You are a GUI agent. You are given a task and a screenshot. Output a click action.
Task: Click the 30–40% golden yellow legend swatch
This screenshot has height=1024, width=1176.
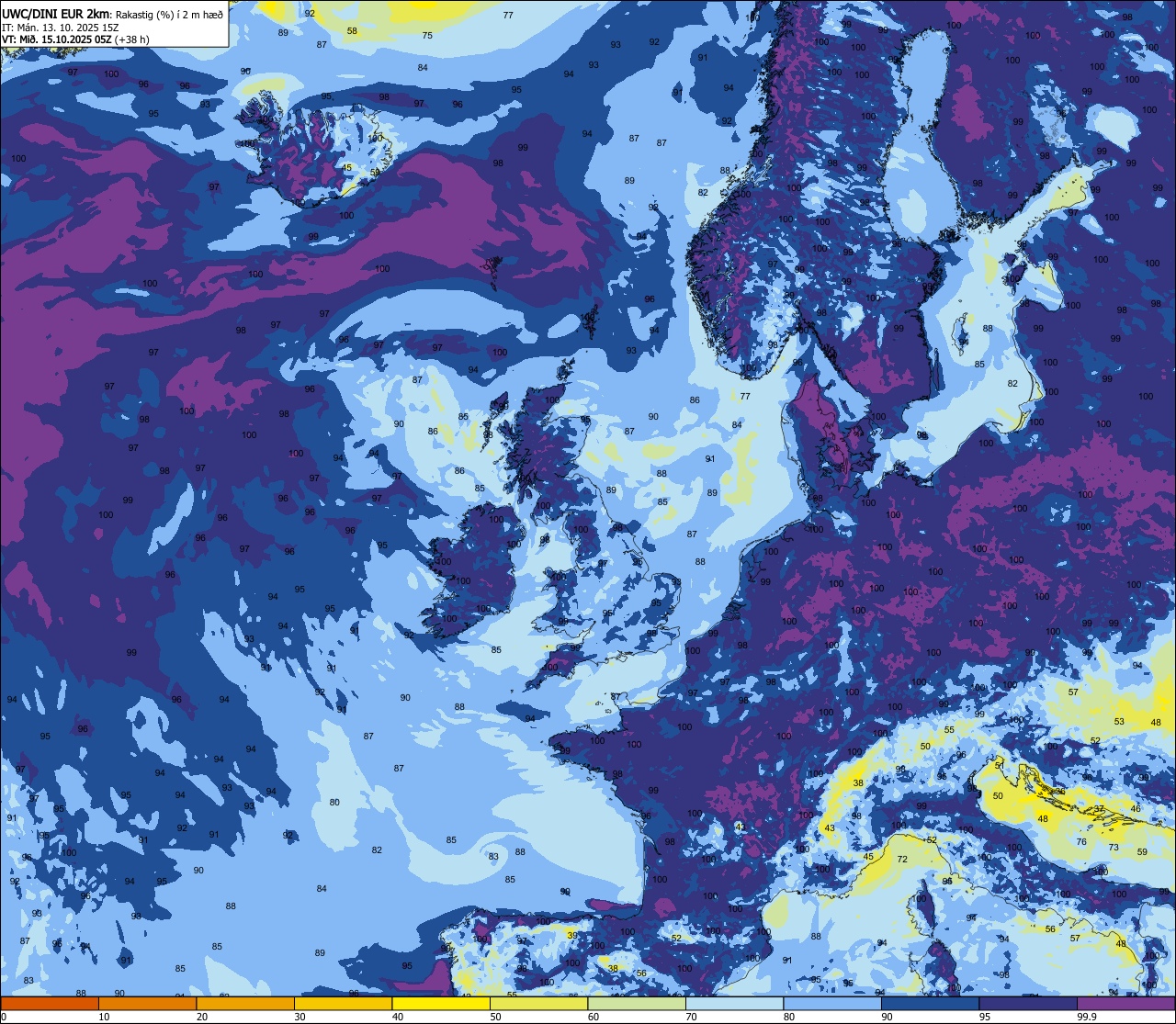(x=343, y=1003)
